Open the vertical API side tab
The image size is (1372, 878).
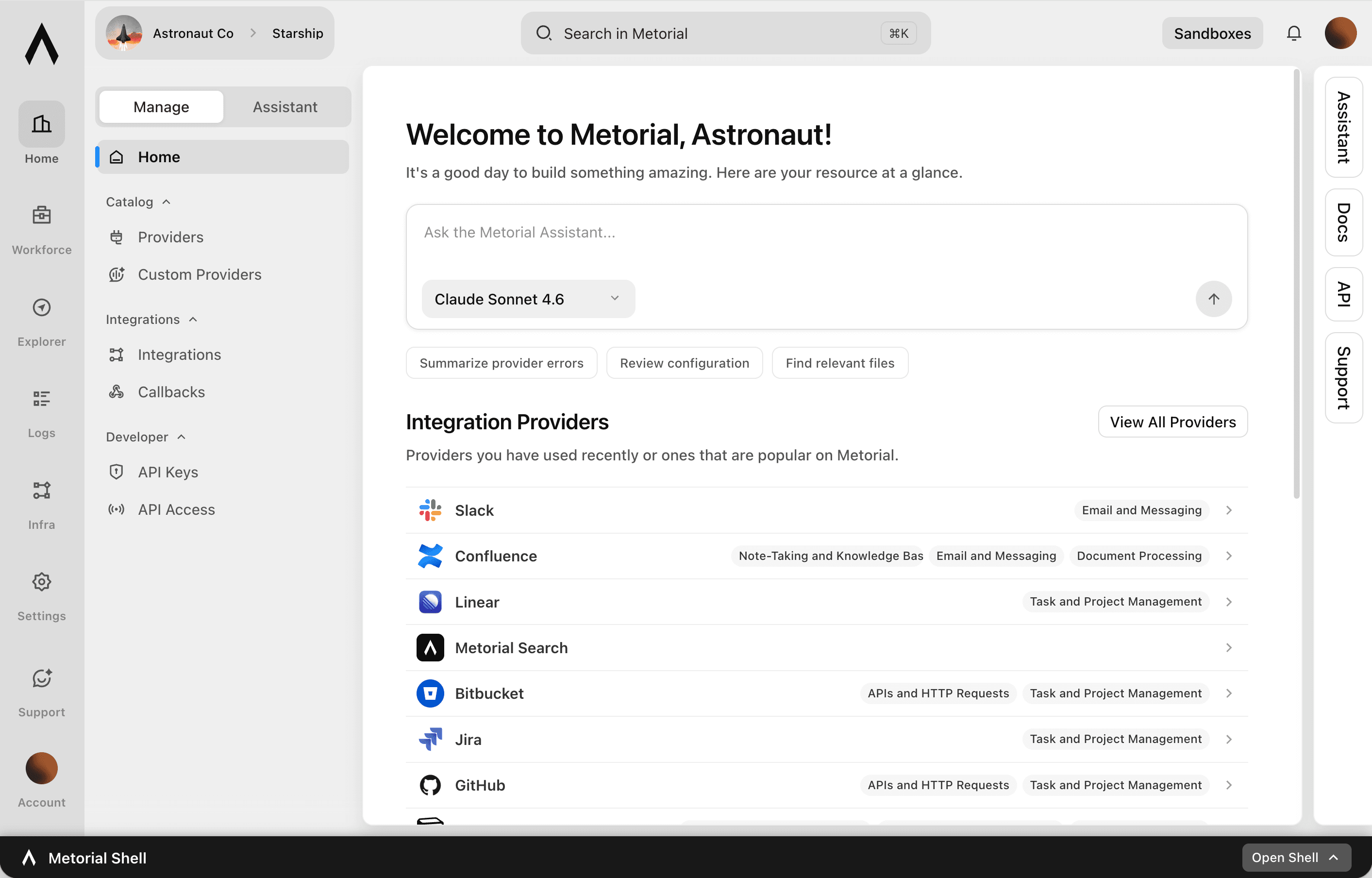click(x=1343, y=294)
